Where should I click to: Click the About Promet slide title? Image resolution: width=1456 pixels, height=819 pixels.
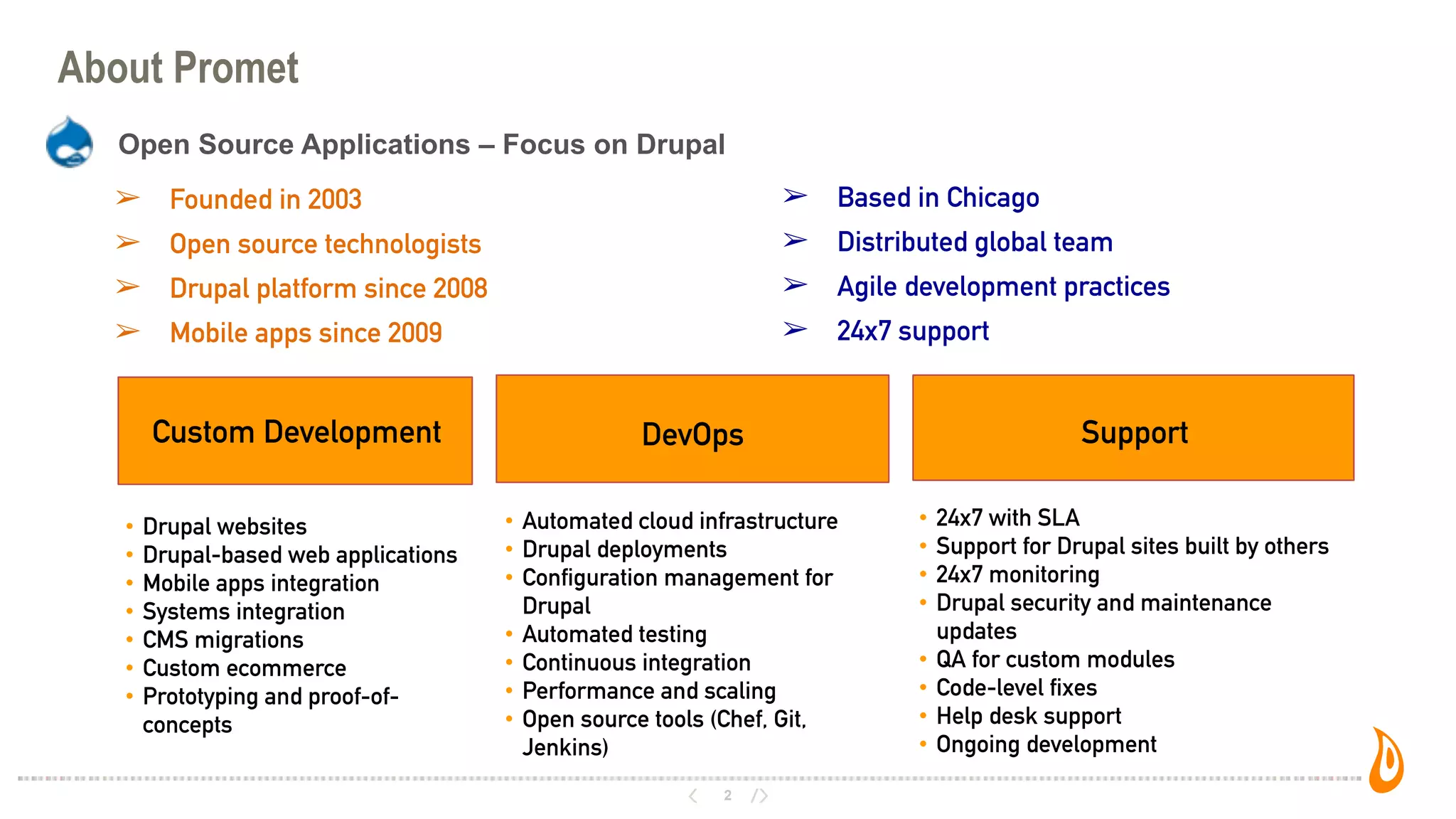[178, 68]
